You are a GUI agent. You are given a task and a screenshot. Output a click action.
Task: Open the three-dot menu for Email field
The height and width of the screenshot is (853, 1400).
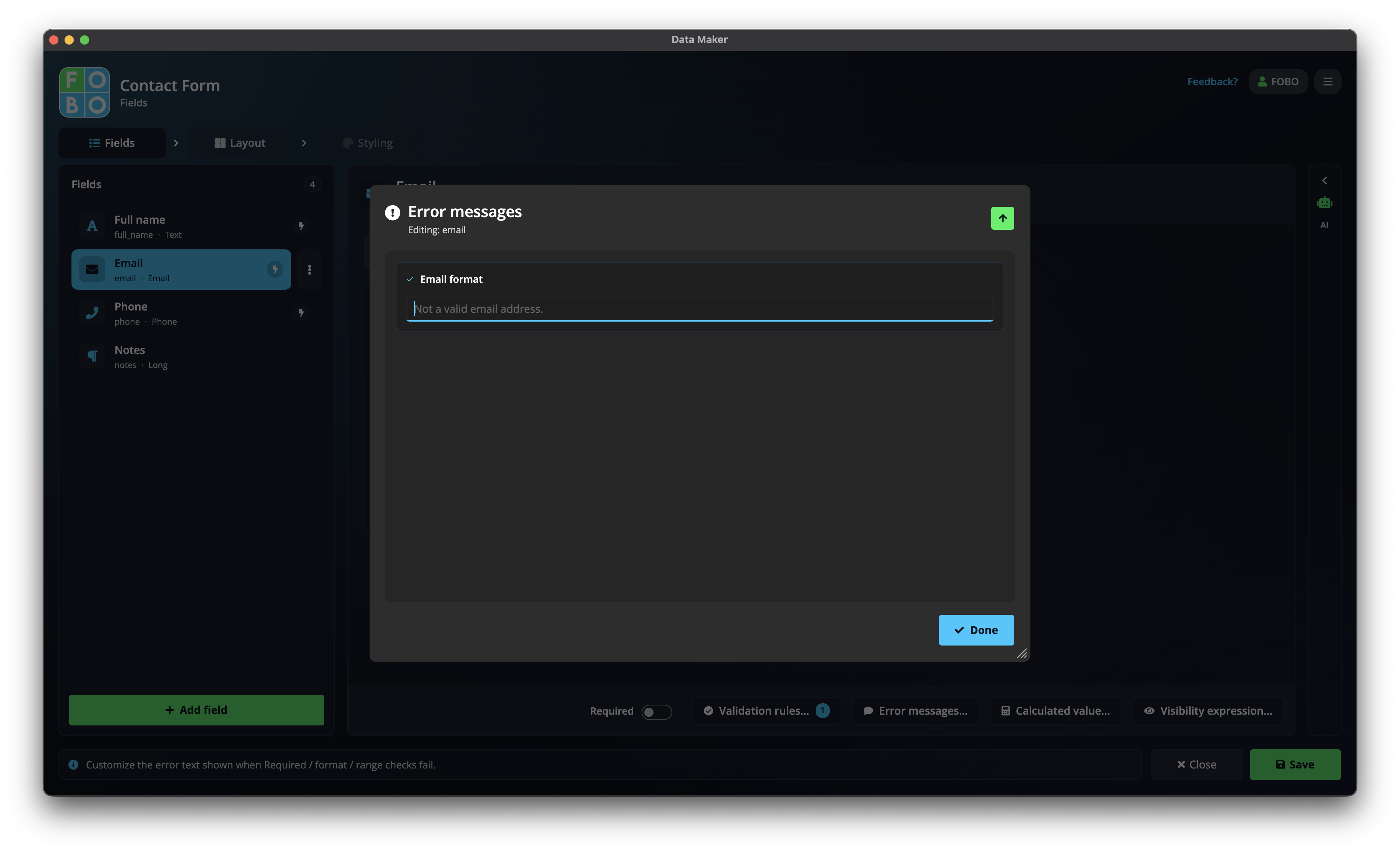(x=310, y=269)
